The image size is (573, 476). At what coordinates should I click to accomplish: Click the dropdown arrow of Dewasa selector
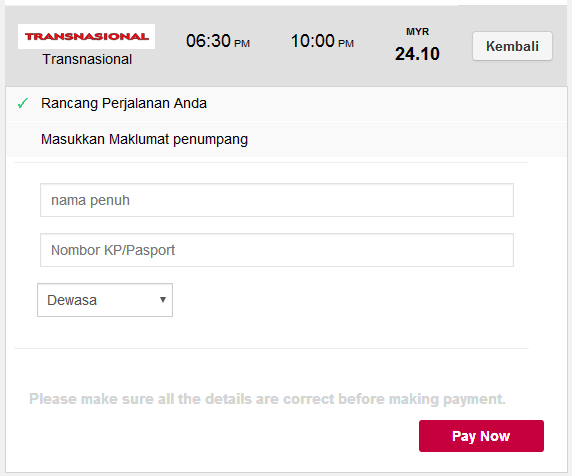tap(163, 300)
